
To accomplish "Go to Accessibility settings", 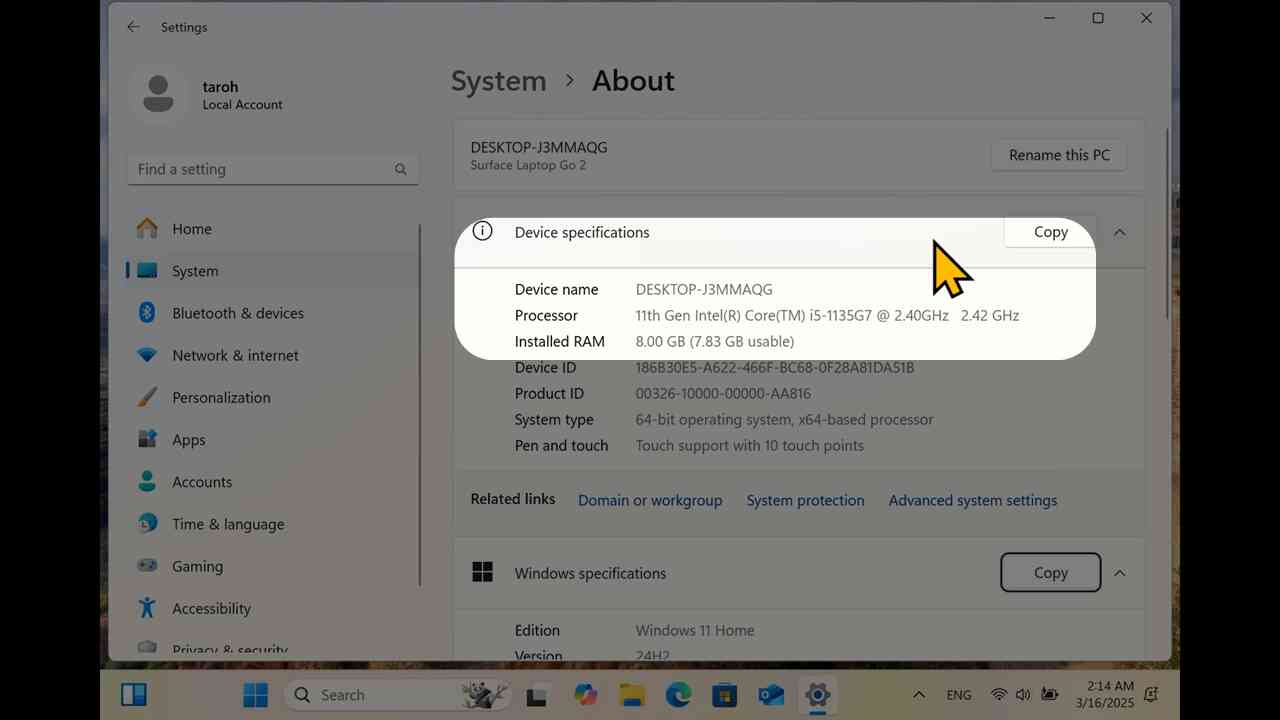I will point(272,607).
